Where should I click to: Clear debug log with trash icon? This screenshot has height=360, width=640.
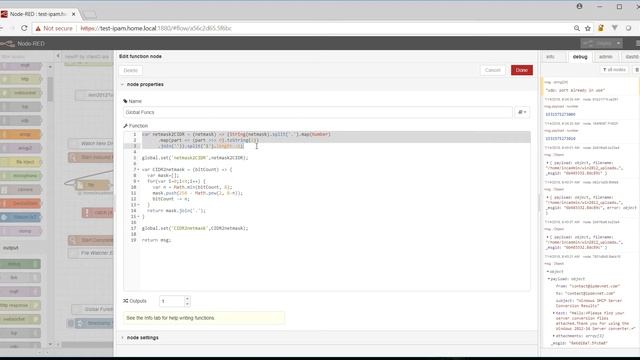(636, 70)
